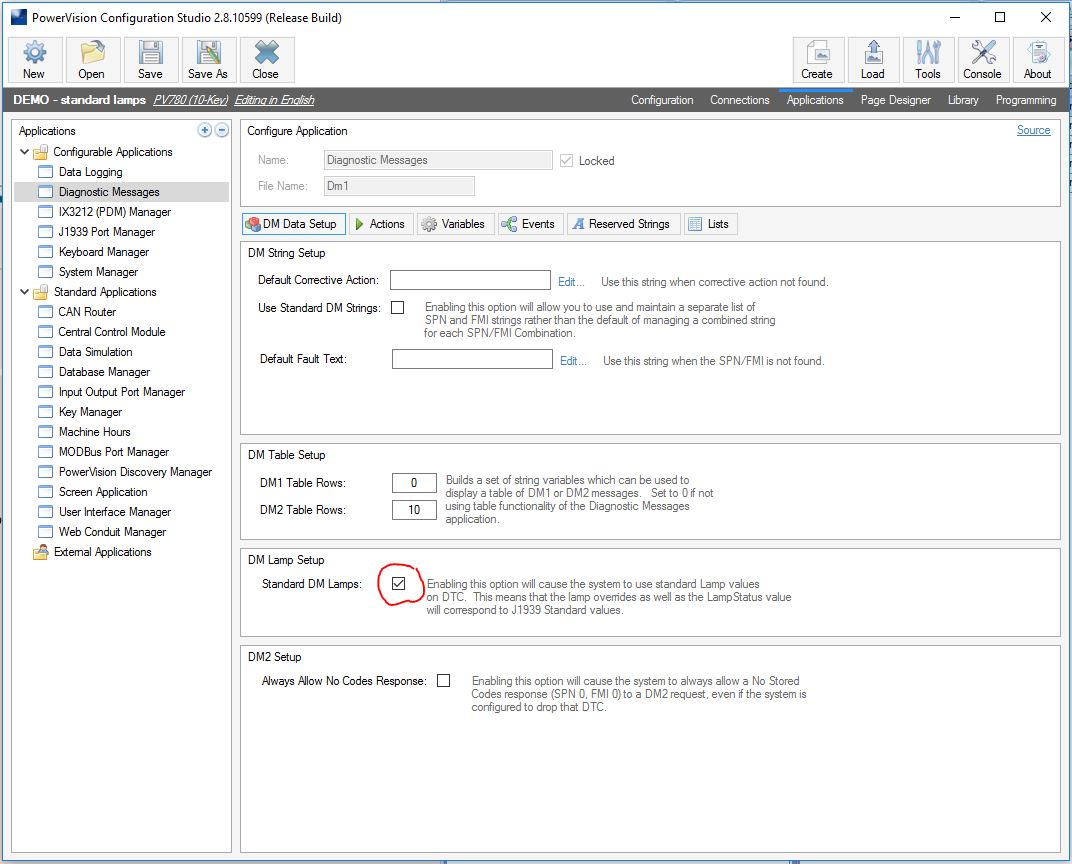Focus the Default Fault Text field

472,359
